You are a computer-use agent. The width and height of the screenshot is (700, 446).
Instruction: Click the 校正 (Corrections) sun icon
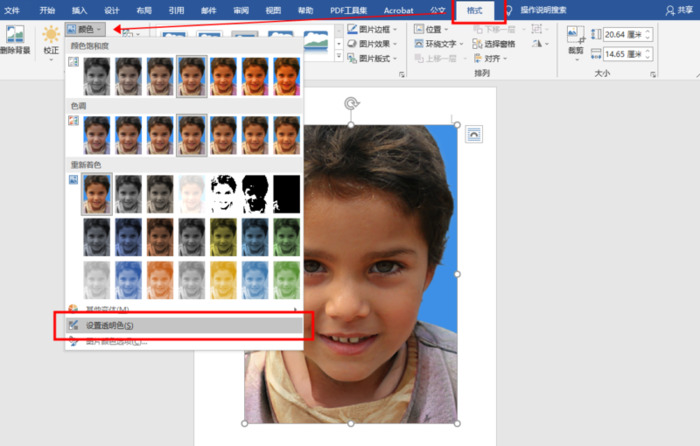coord(50,38)
